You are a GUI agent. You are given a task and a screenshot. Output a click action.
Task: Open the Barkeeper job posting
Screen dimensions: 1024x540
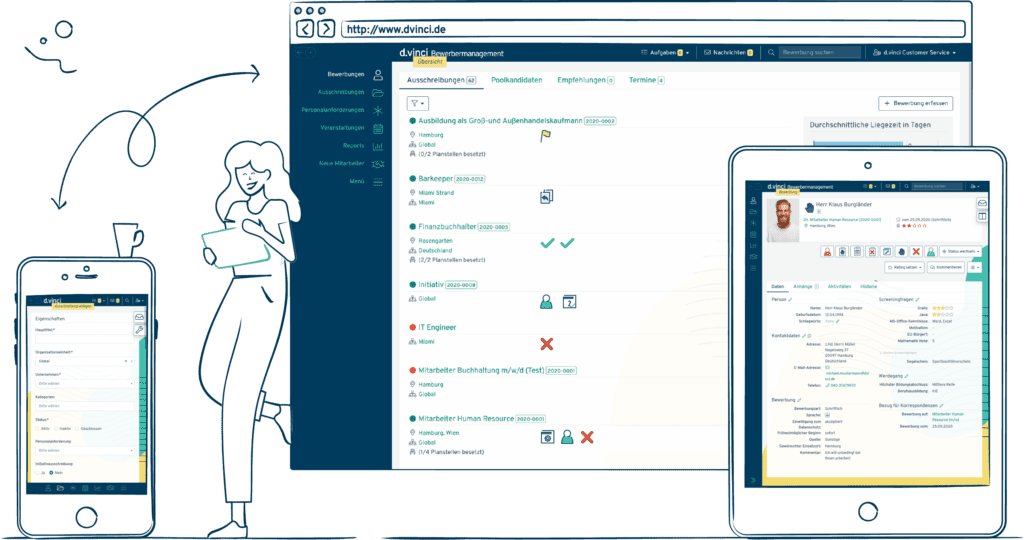tap(436, 178)
